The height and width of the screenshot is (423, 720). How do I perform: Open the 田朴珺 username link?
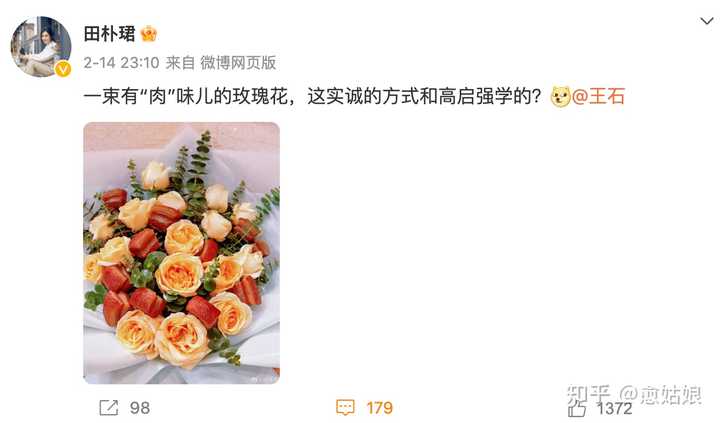click(x=110, y=34)
